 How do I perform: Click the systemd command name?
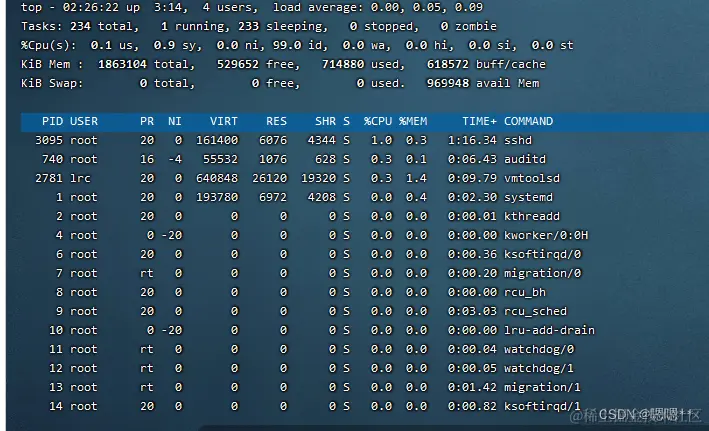click(x=528, y=197)
